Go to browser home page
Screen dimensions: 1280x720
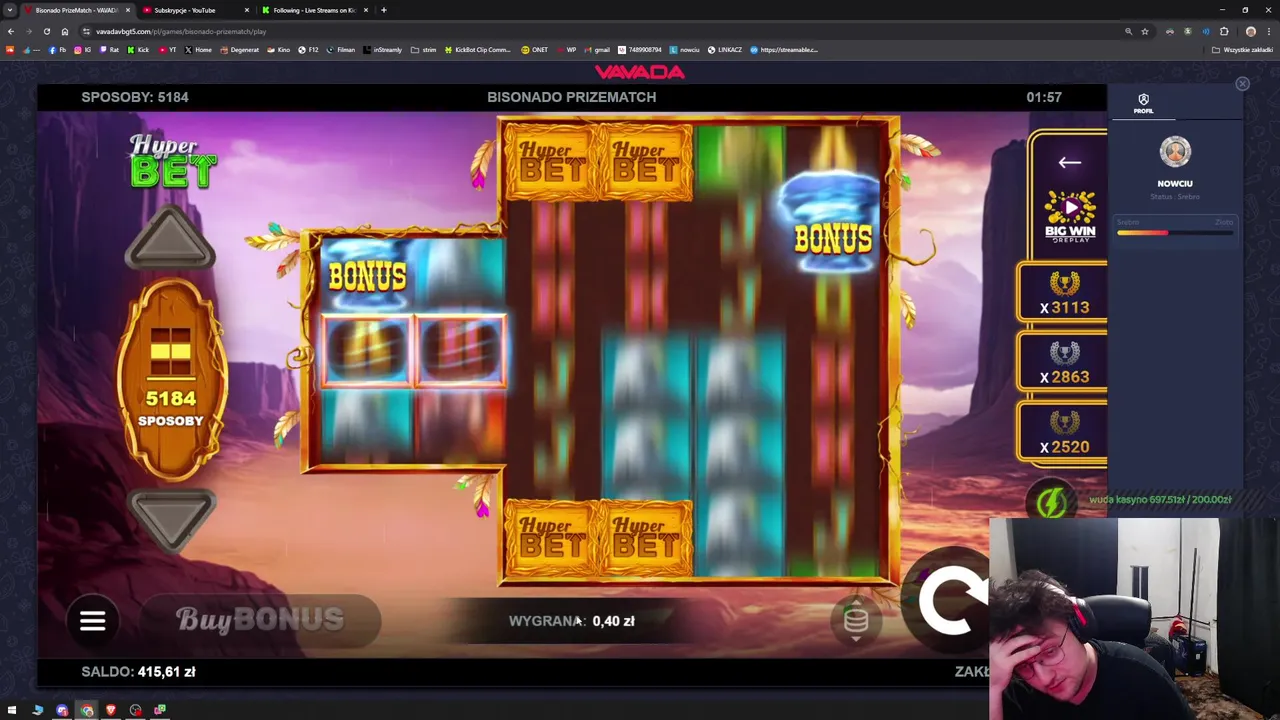point(64,31)
